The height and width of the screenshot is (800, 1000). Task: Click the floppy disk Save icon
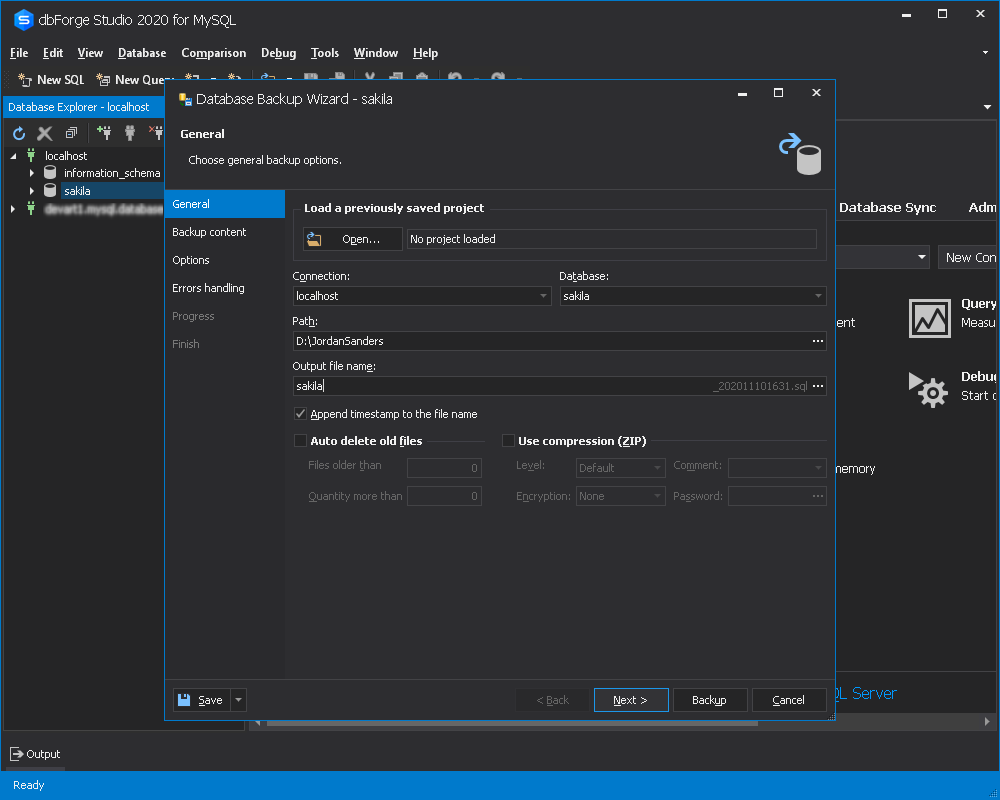(184, 700)
